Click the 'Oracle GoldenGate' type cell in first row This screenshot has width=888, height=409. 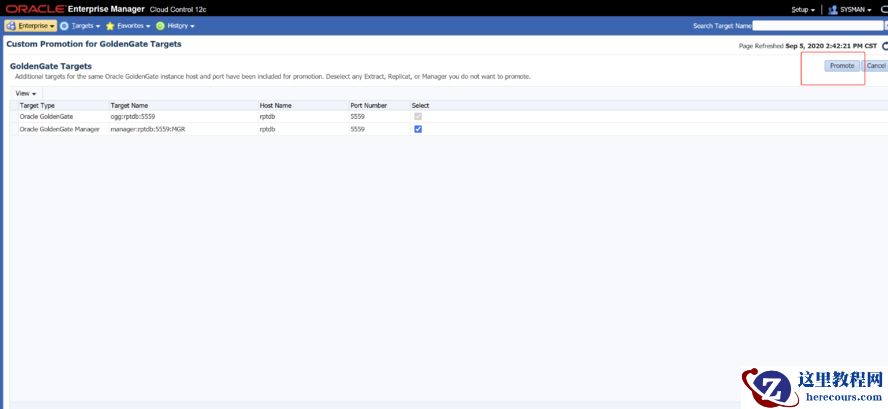coord(46,117)
